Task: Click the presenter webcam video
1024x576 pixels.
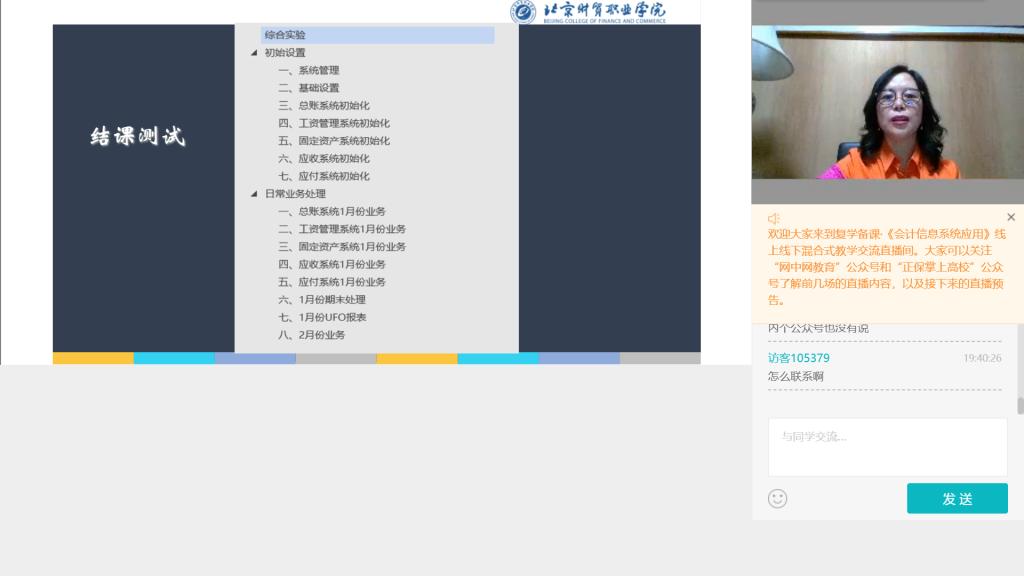Action: click(x=887, y=103)
